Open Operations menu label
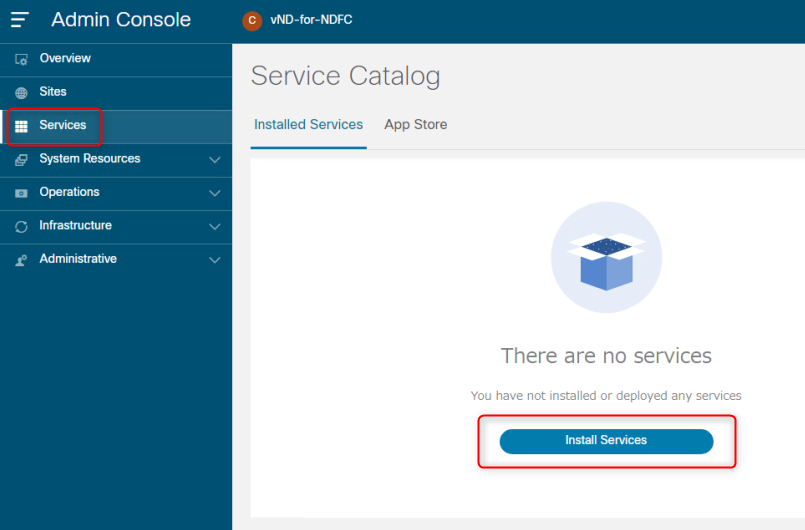805x530 pixels. coord(69,192)
